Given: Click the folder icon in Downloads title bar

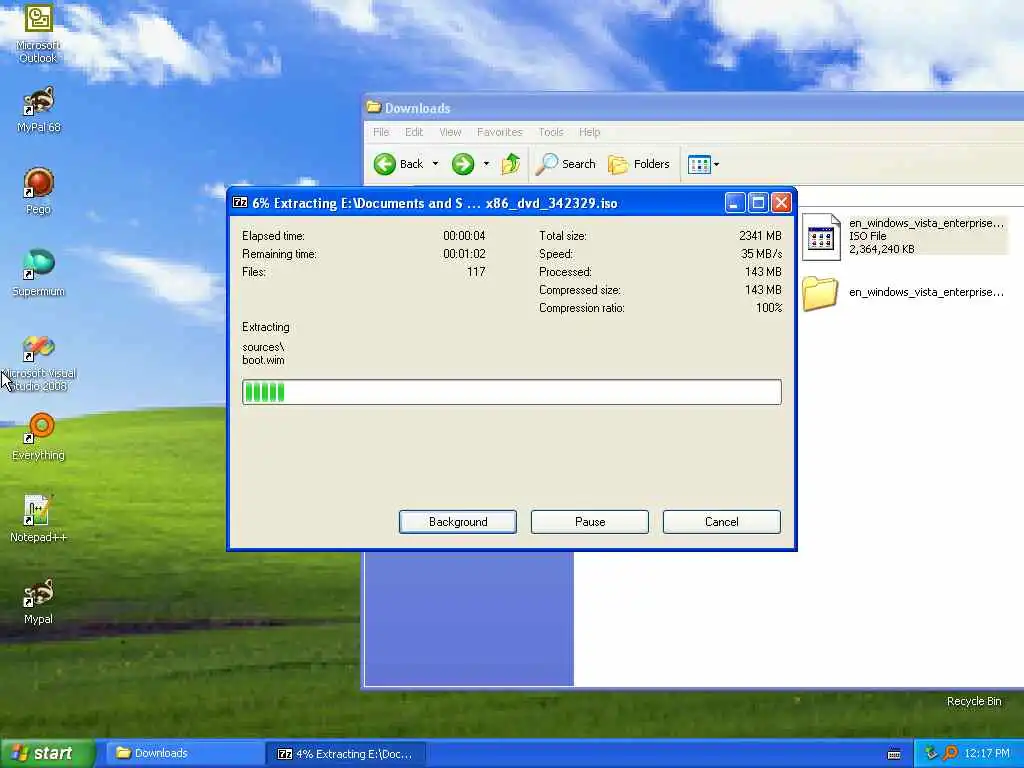Looking at the screenshot, I should pos(374,107).
